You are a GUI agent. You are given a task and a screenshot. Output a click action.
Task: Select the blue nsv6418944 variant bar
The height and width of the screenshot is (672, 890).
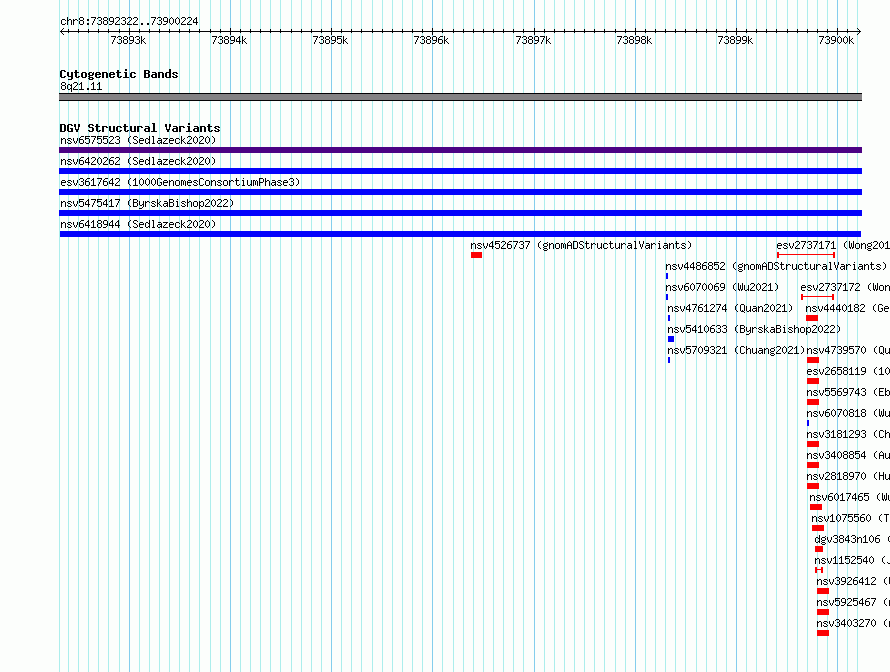[x=460, y=234]
